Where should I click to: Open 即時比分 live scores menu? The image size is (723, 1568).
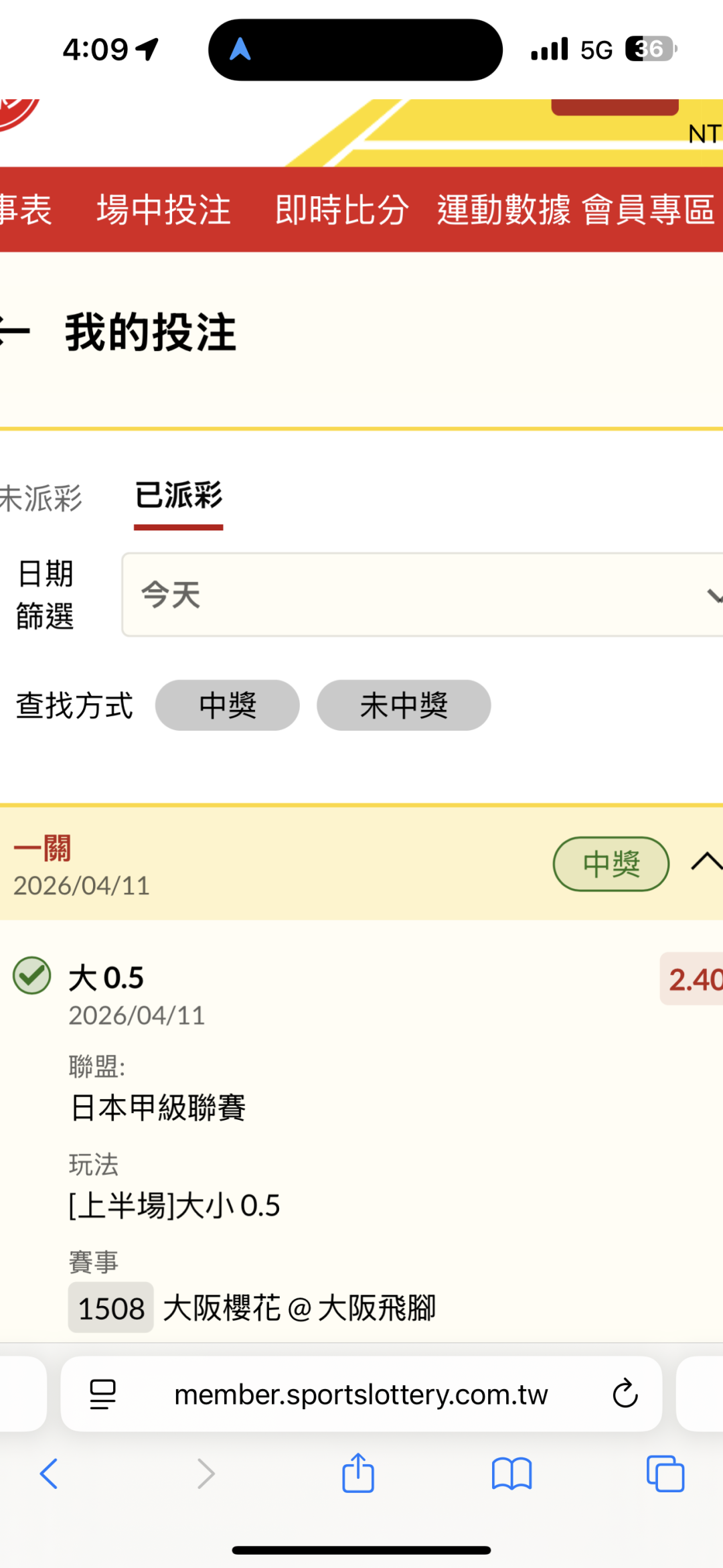tap(342, 210)
